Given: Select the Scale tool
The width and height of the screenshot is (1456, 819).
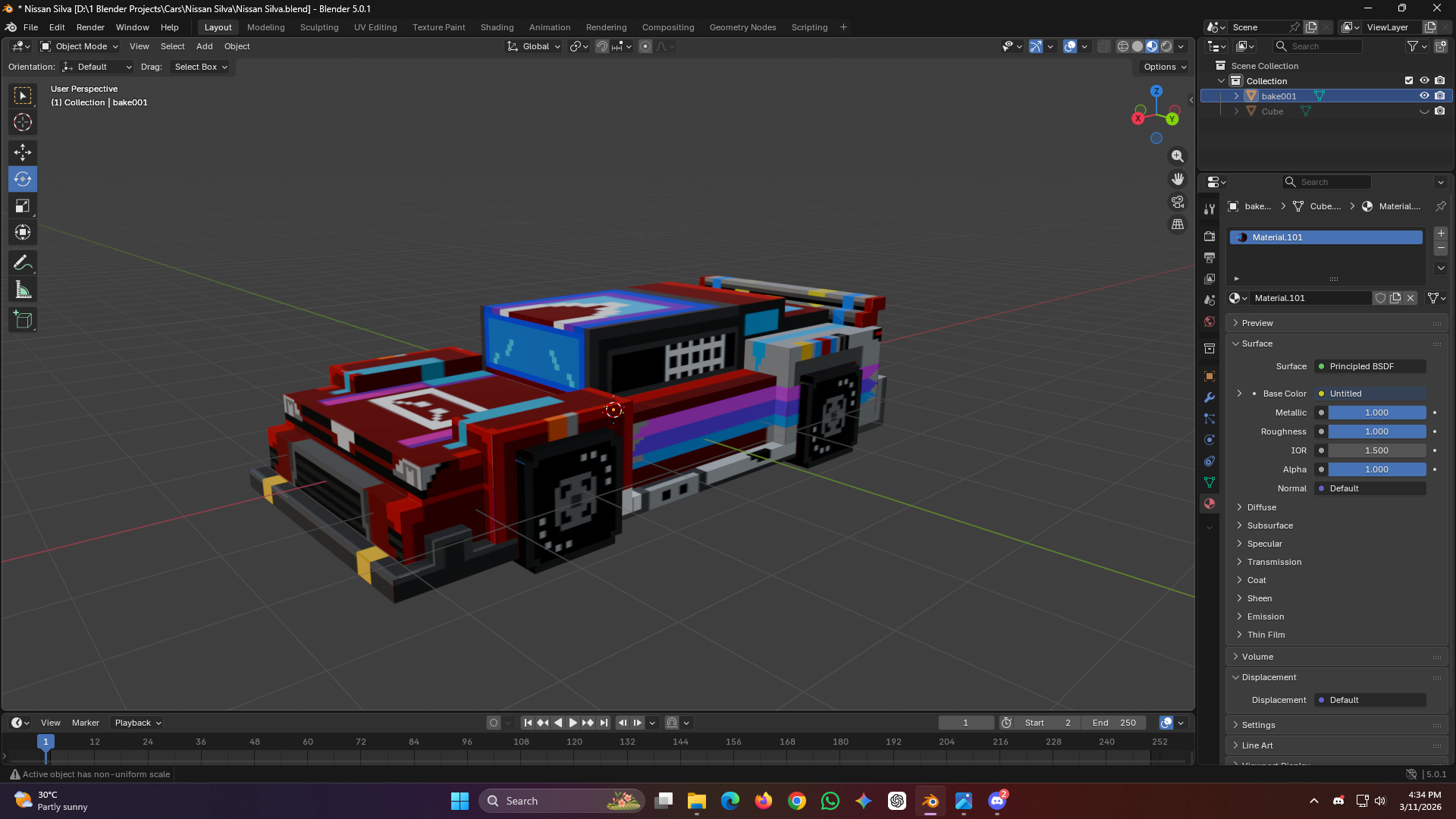Looking at the screenshot, I should [23, 206].
